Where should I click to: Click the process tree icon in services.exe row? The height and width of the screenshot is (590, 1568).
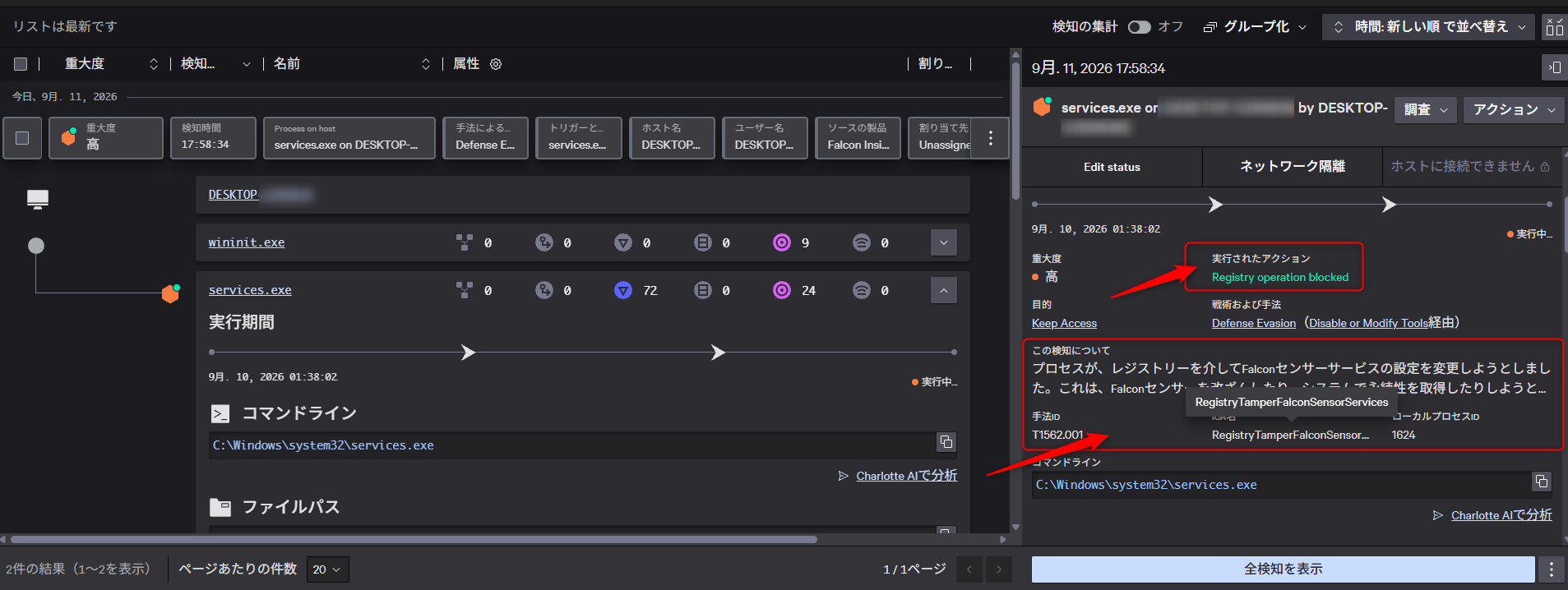pyautogui.click(x=465, y=290)
